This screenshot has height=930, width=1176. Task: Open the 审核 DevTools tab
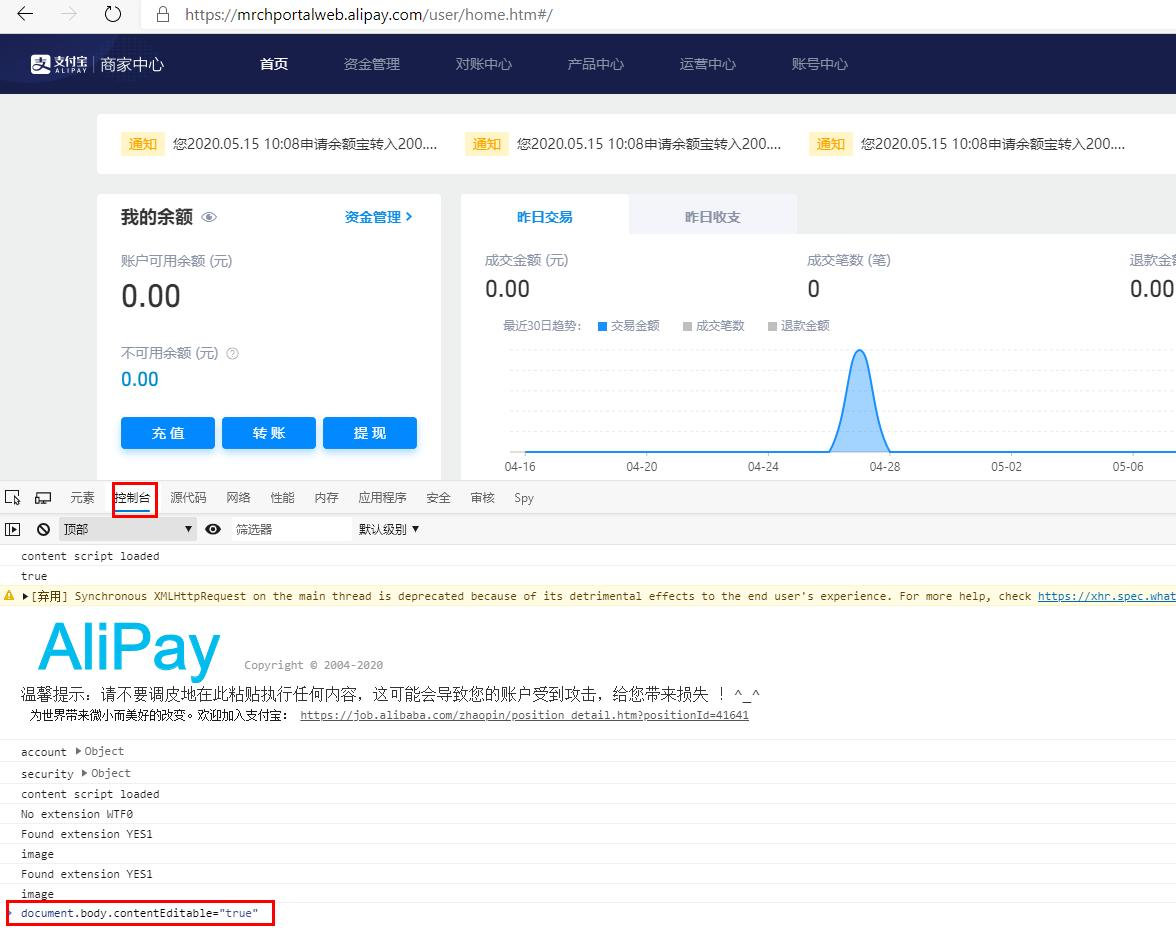click(x=483, y=498)
